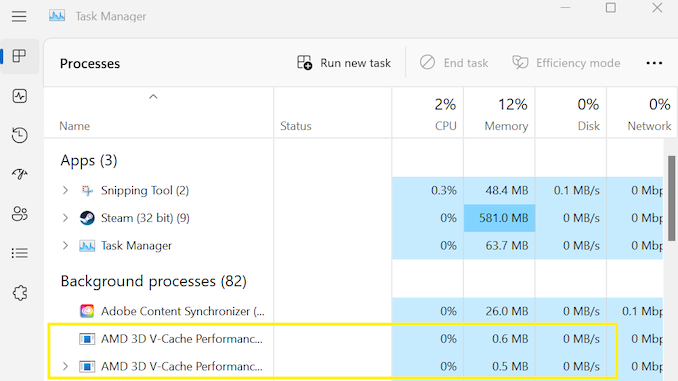
Task: Open the hamburger navigation menu
Action: tap(19, 16)
